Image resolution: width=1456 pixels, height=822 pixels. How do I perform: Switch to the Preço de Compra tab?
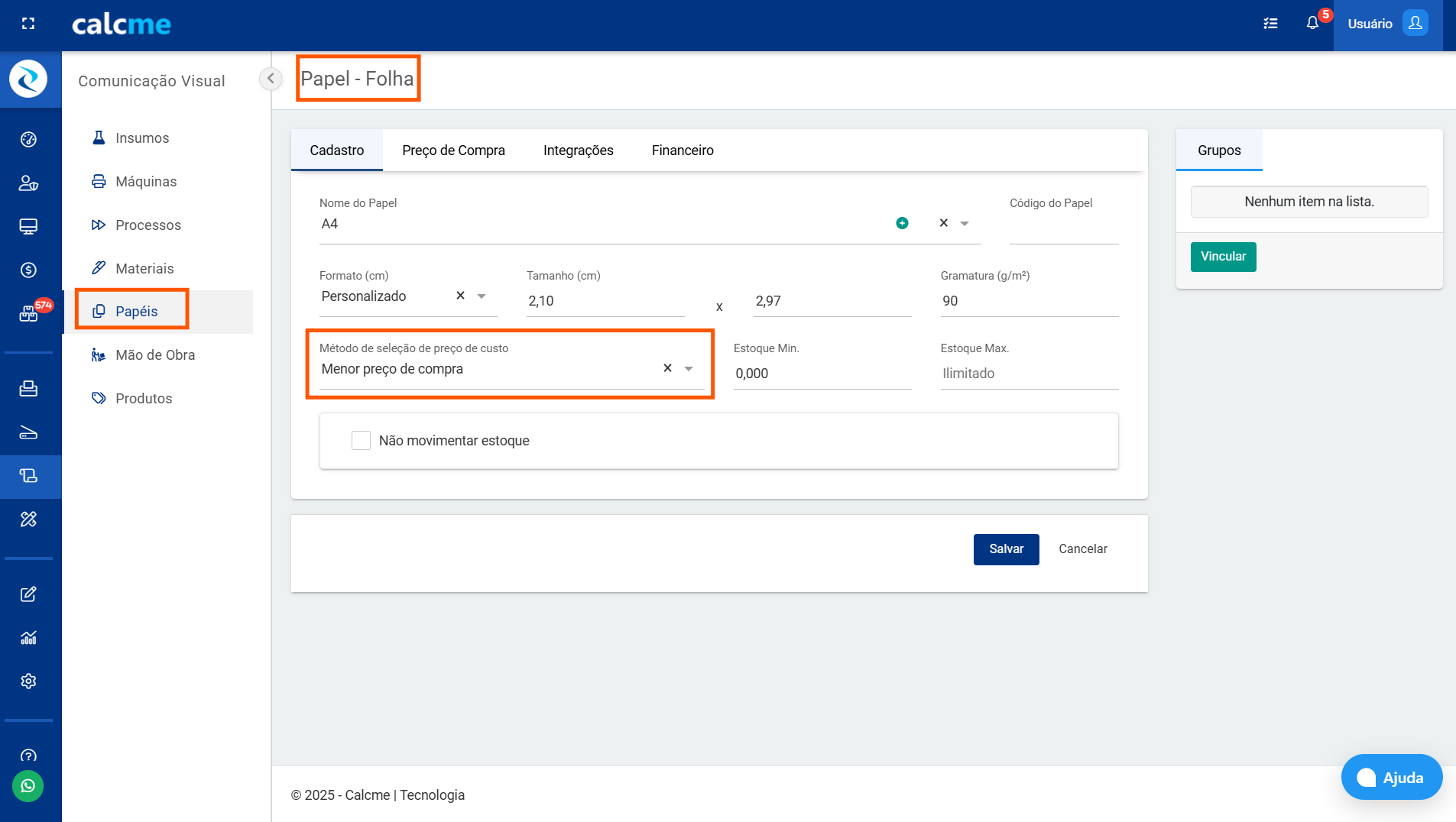pos(453,150)
